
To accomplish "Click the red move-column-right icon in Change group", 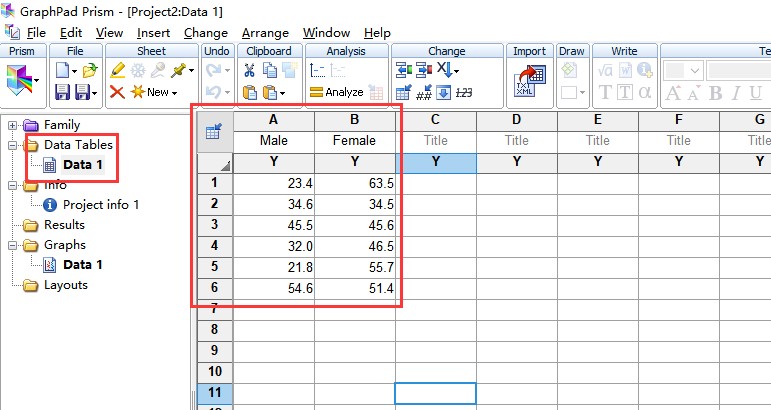I will [x=424, y=70].
